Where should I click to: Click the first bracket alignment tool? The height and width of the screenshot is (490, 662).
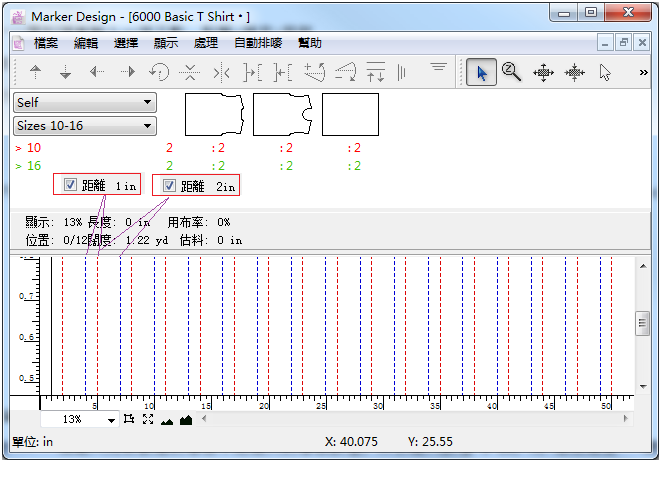point(252,72)
